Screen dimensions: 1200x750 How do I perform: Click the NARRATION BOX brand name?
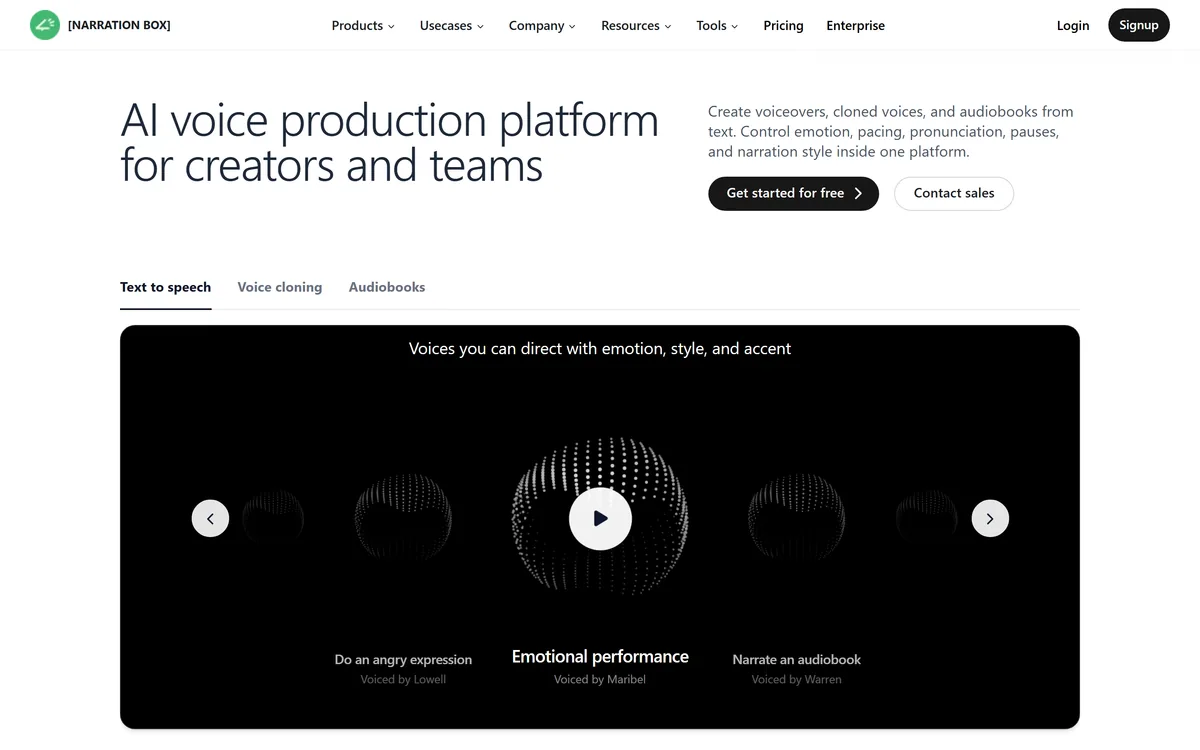[119, 25]
